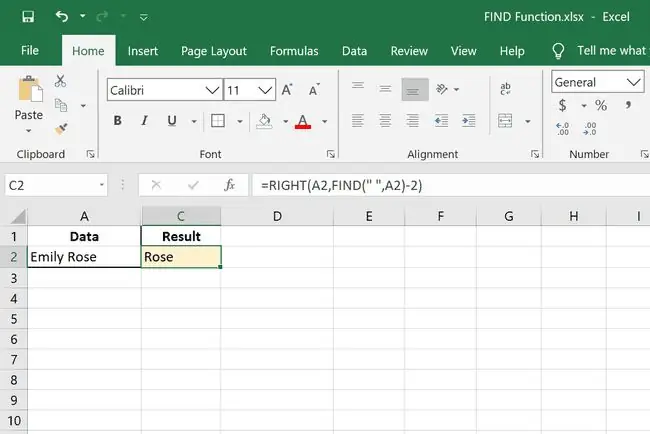Open Merge & Center dropdown arrow

click(528, 121)
